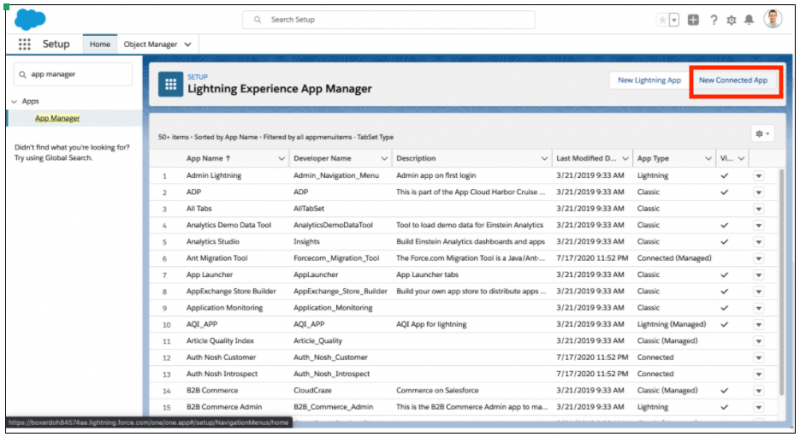The width and height of the screenshot is (800, 437).
Task: Click the global actions plus icon
Action: point(693,20)
